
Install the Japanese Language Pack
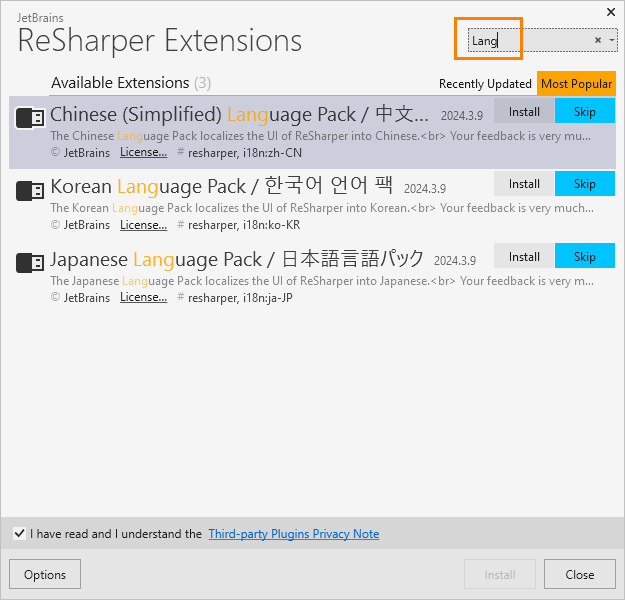click(x=524, y=256)
